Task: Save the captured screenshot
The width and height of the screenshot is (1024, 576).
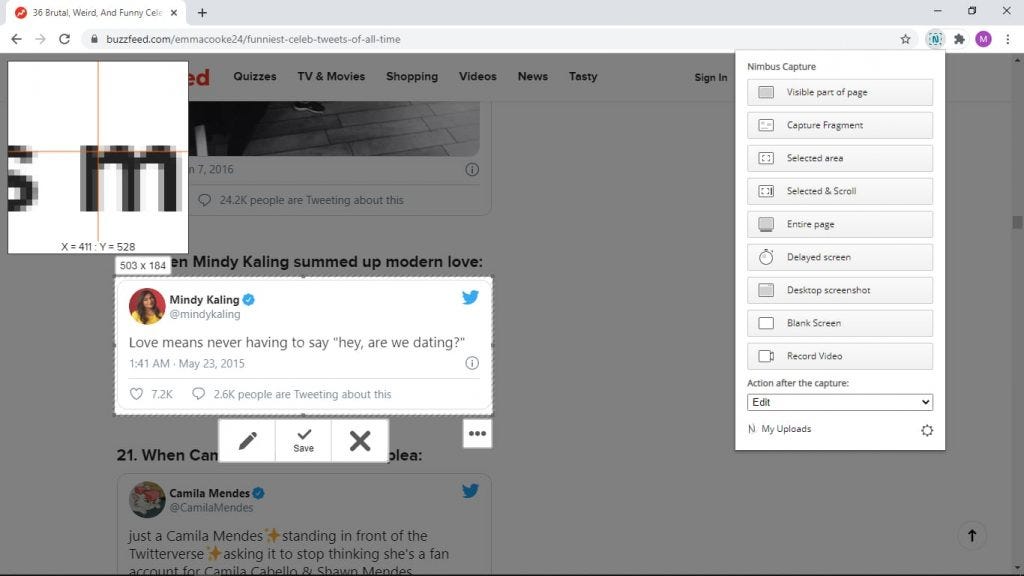Action: click(302, 440)
